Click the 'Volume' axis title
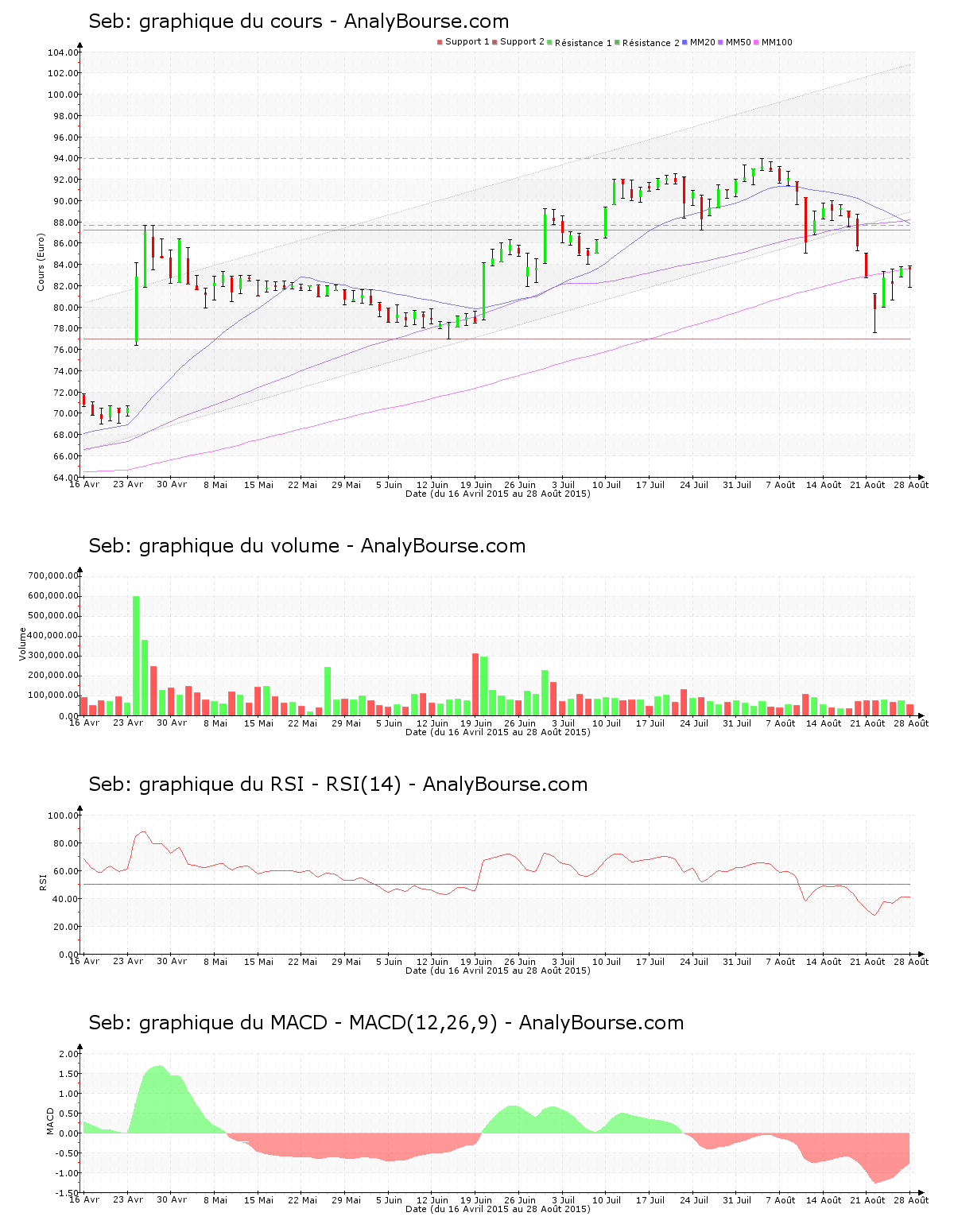This screenshot has height=1232, width=954. pyautogui.click(x=22, y=644)
